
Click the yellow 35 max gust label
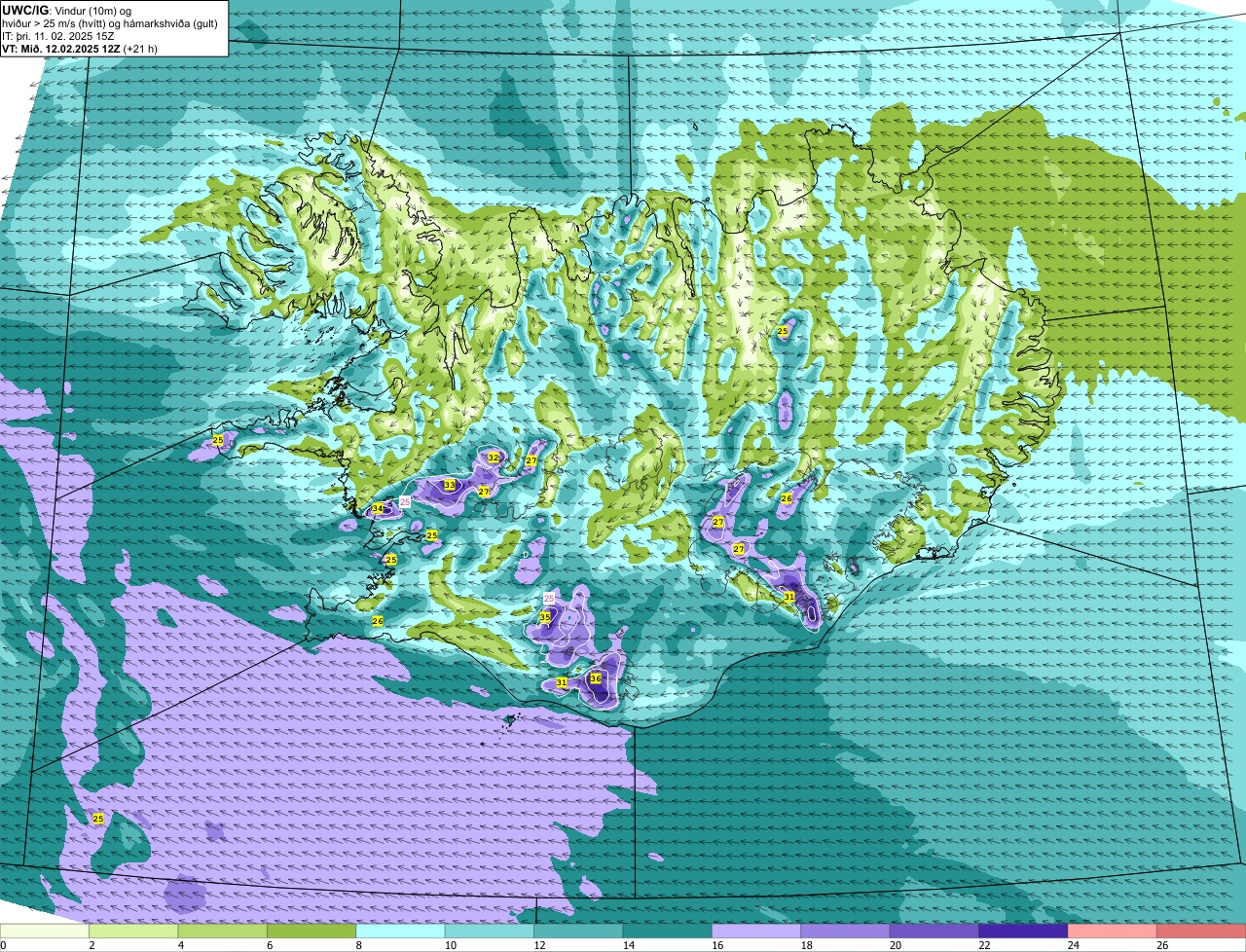pyautogui.click(x=545, y=617)
